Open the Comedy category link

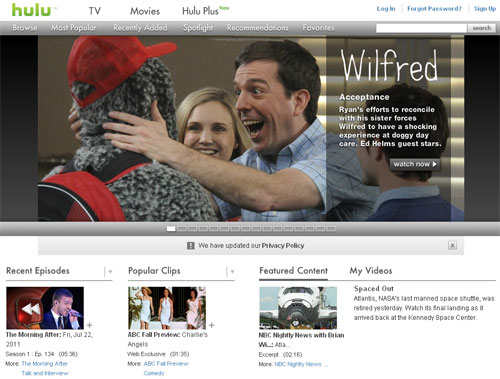(x=154, y=373)
